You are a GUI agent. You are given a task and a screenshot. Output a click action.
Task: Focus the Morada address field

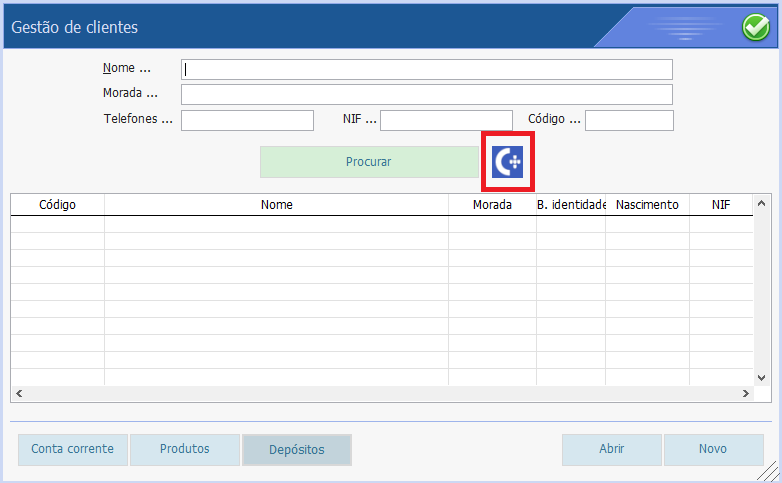[426, 95]
